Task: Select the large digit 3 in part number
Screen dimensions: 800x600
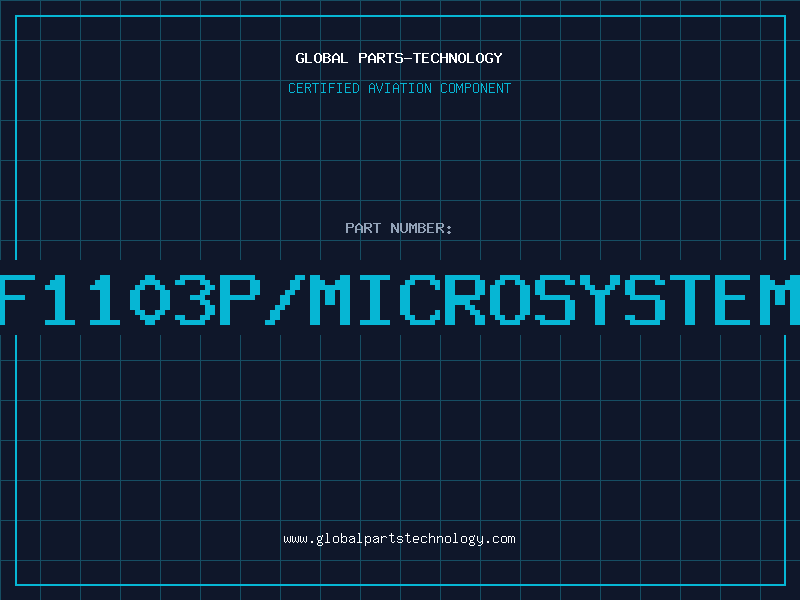Action: [x=195, y=300]
